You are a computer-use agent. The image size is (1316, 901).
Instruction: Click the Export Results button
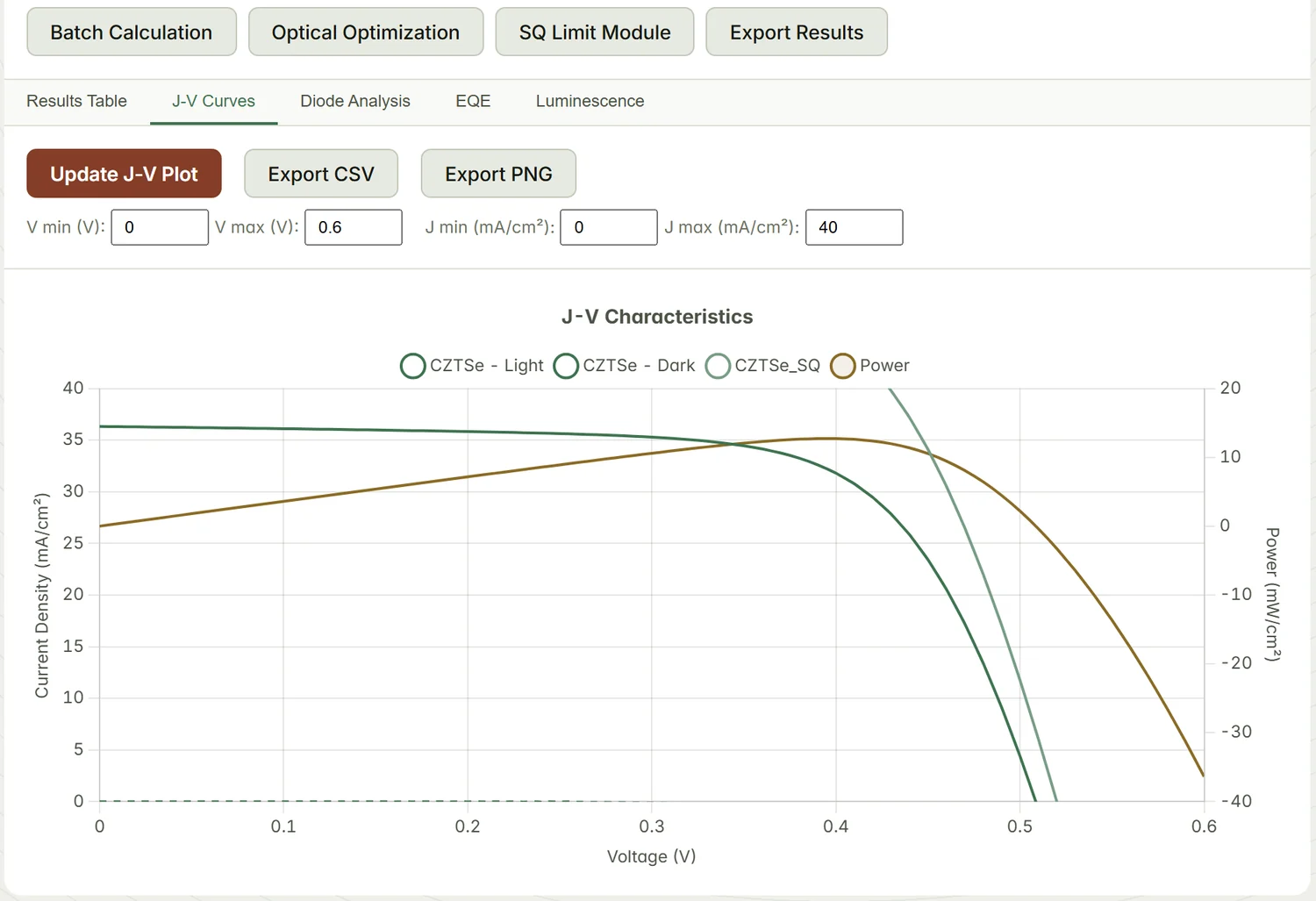(797, 32)
